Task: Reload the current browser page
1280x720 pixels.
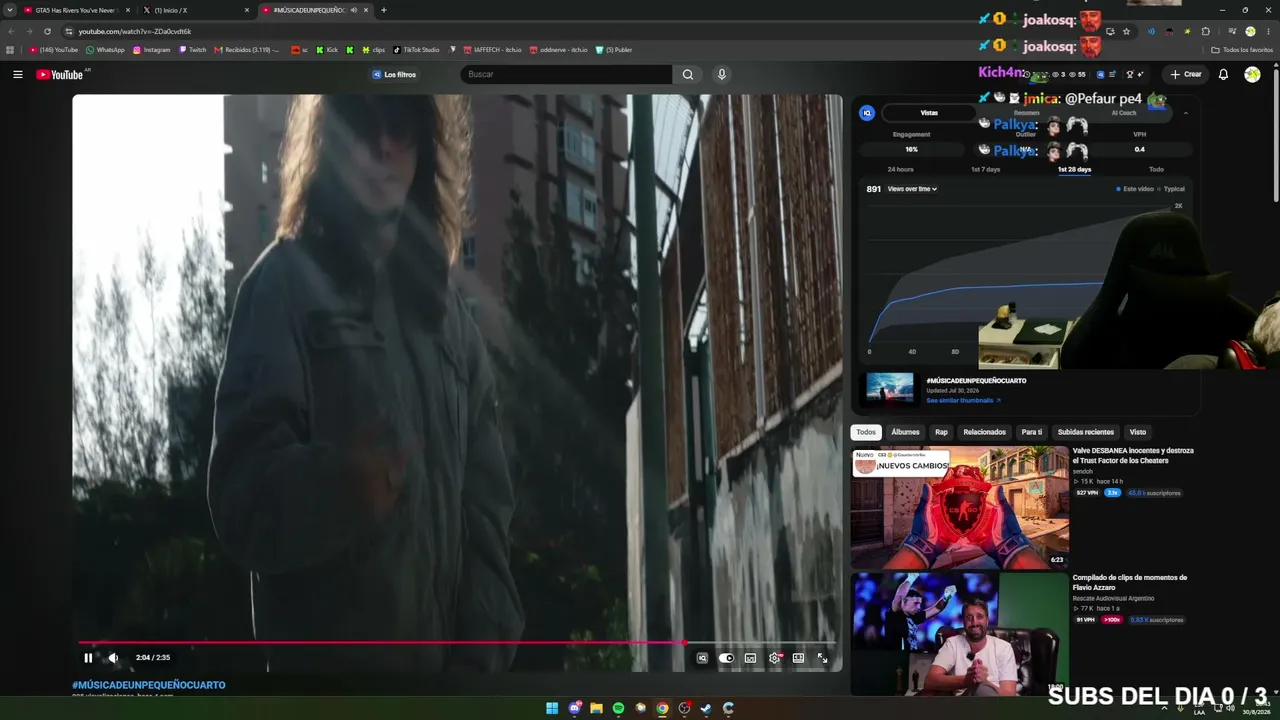Action: (47, 31)
